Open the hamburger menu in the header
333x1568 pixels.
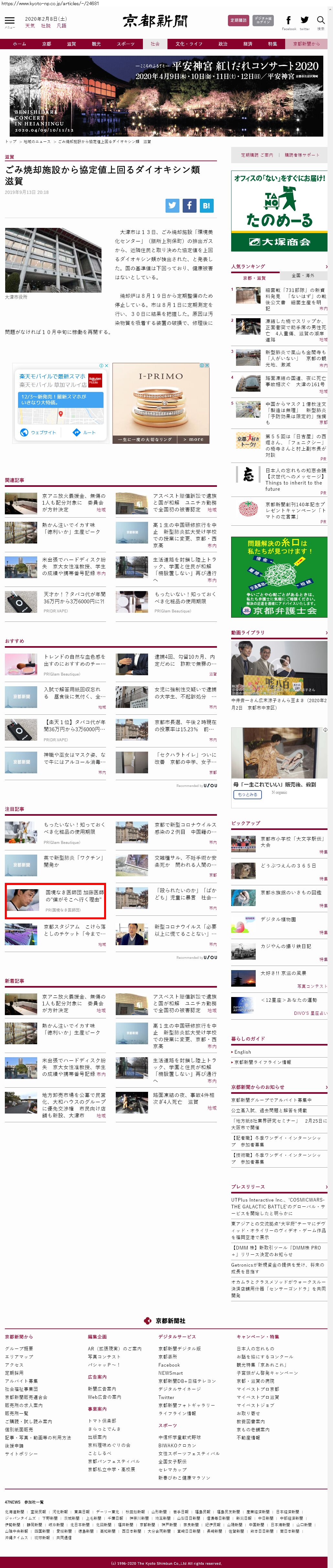[10, 21]
